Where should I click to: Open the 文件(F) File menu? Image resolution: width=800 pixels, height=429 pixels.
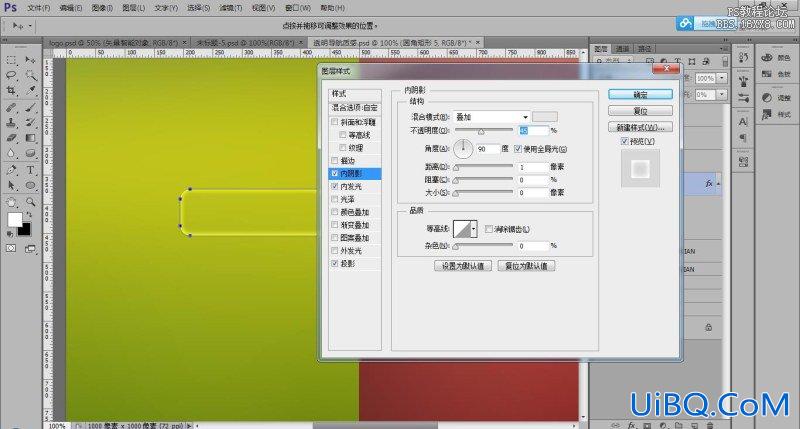coord(39,8)
